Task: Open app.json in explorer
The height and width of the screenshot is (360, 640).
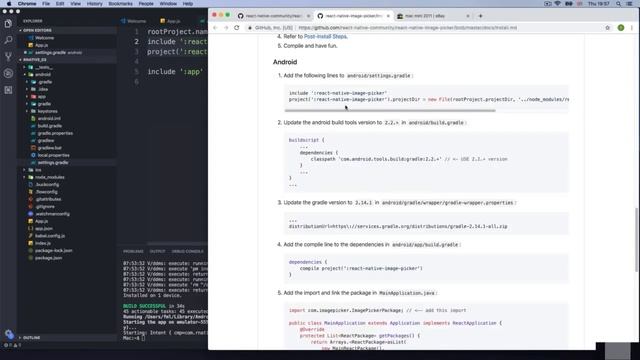Action: pyautogui.click(x=44, y=229)
